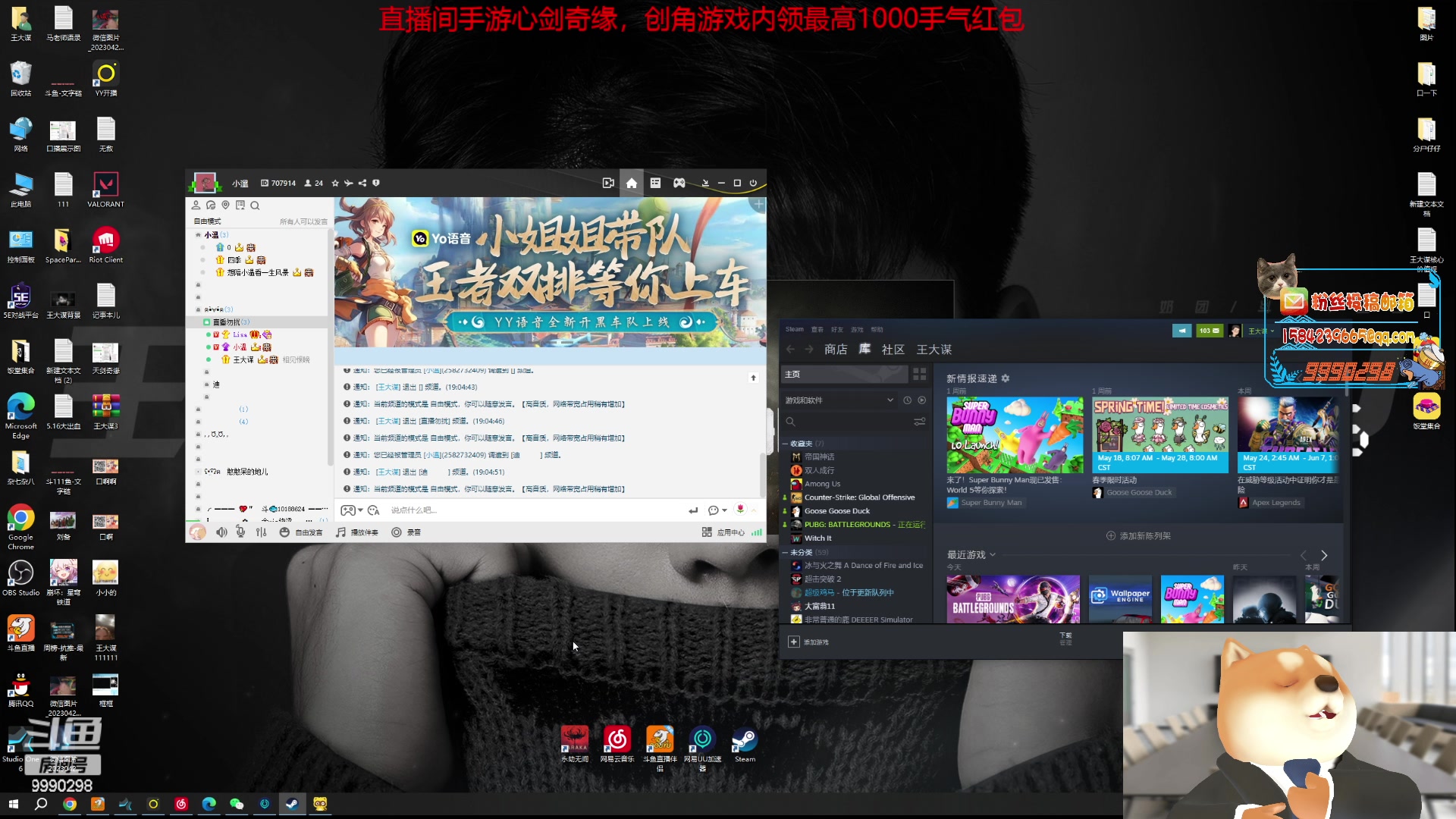The image size is (1456, 819).
Task: Click the flower gift icon in YY chat
Action: (740, 510)
